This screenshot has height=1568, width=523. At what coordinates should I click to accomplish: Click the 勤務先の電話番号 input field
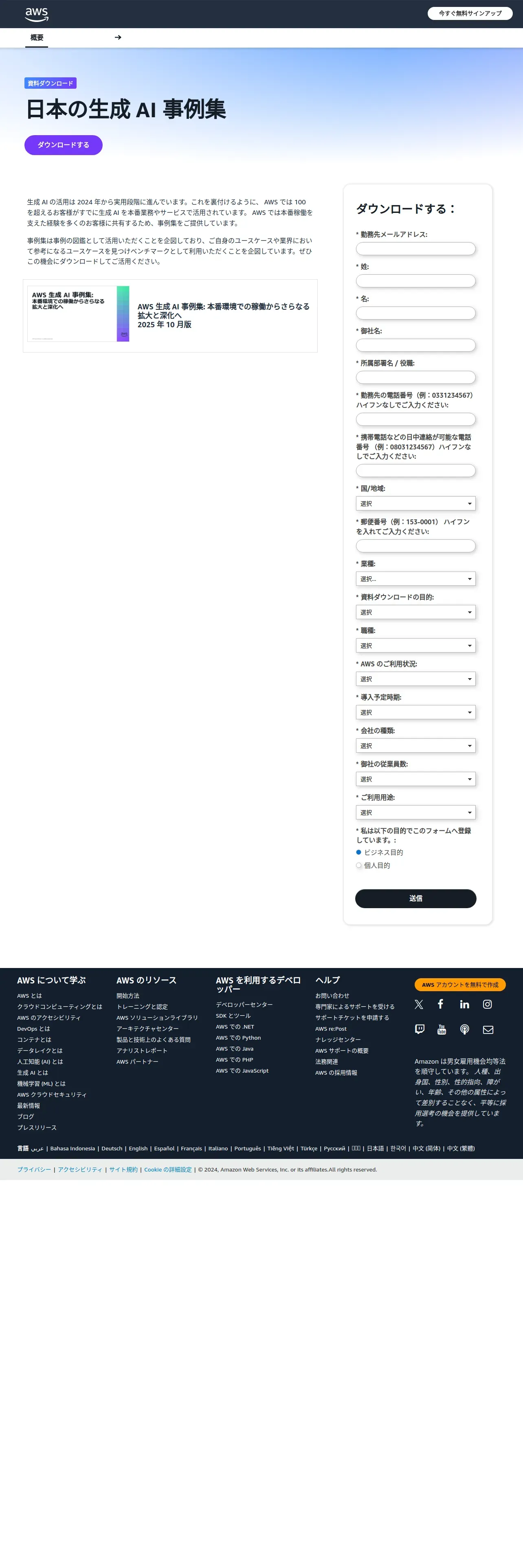(416, 419)
